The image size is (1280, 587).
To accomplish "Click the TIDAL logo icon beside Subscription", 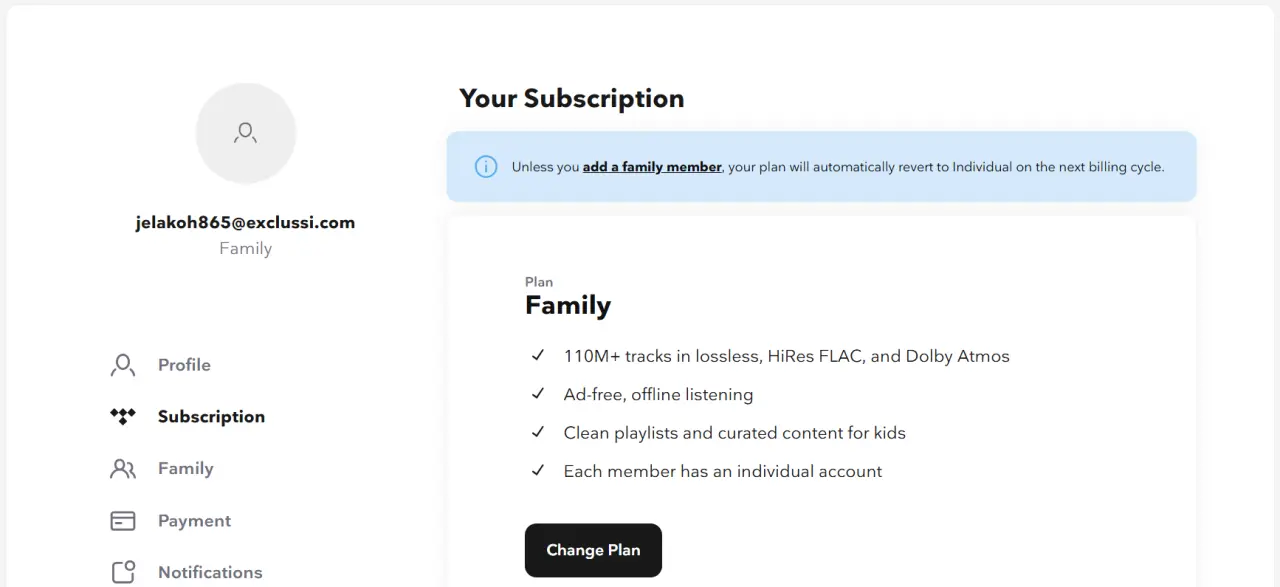I will click(123, 417).
